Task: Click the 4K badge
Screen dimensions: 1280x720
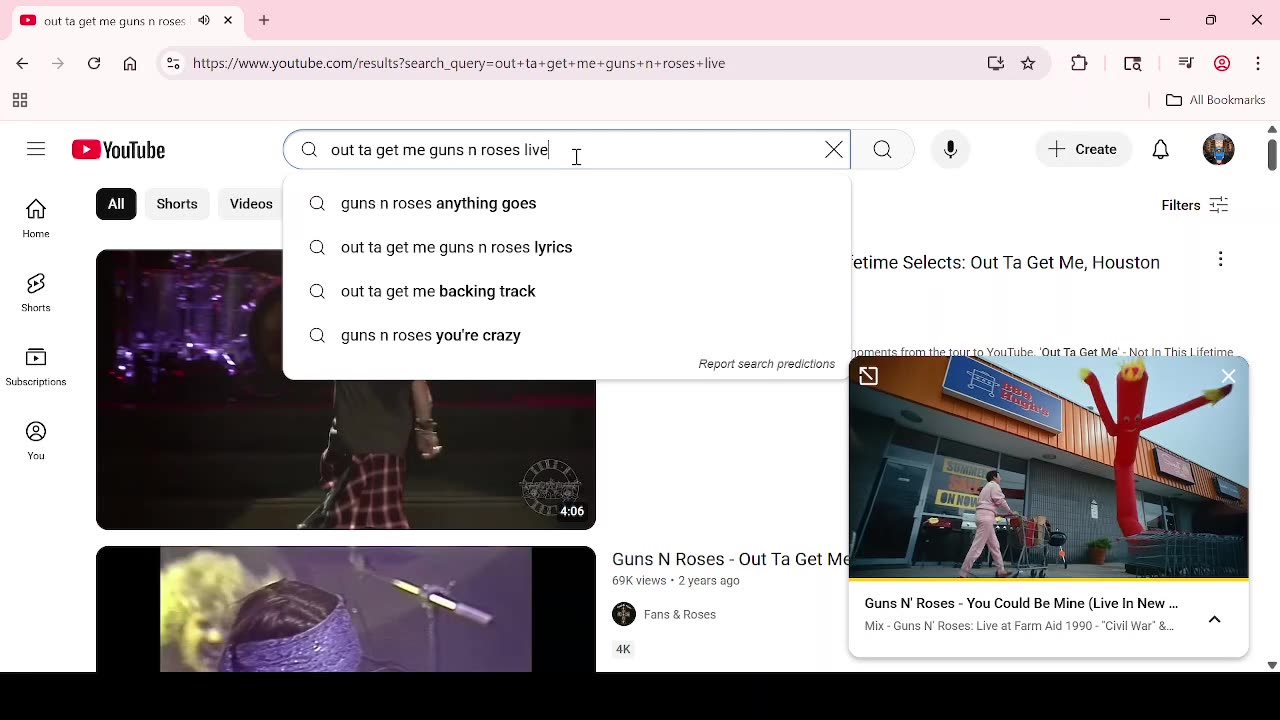Action: pos(623,649)
